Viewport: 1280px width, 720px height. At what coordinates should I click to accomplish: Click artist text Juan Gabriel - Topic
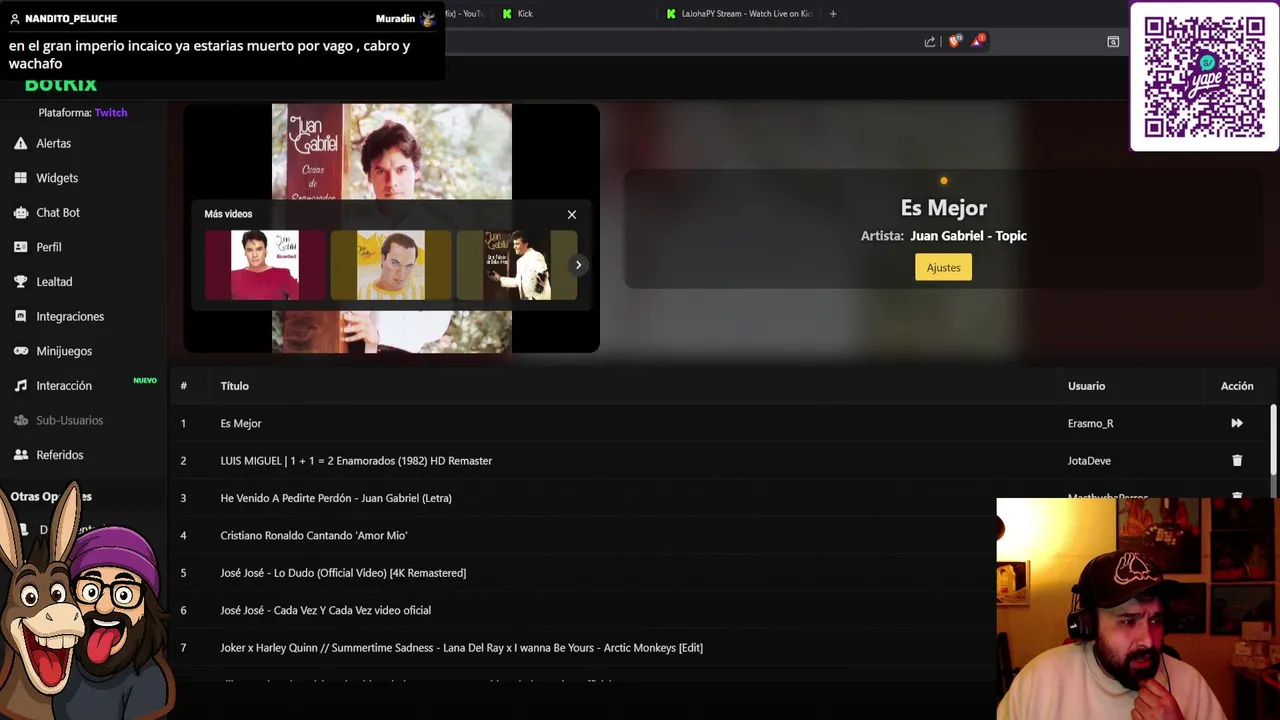click(968, 236)
